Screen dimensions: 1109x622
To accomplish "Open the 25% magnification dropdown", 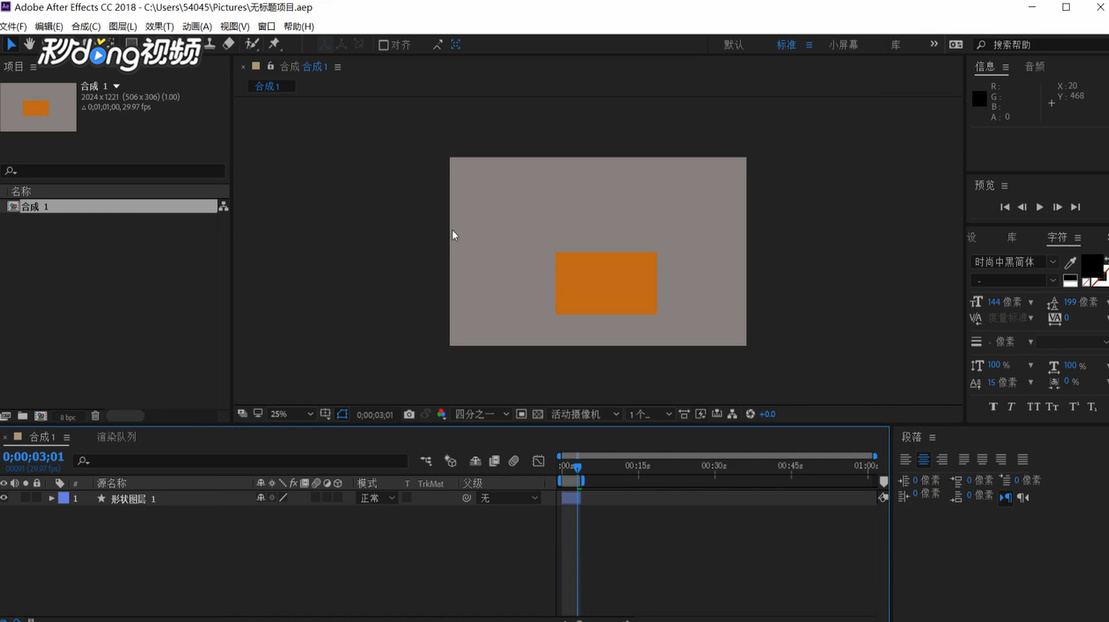I will 291,414.
